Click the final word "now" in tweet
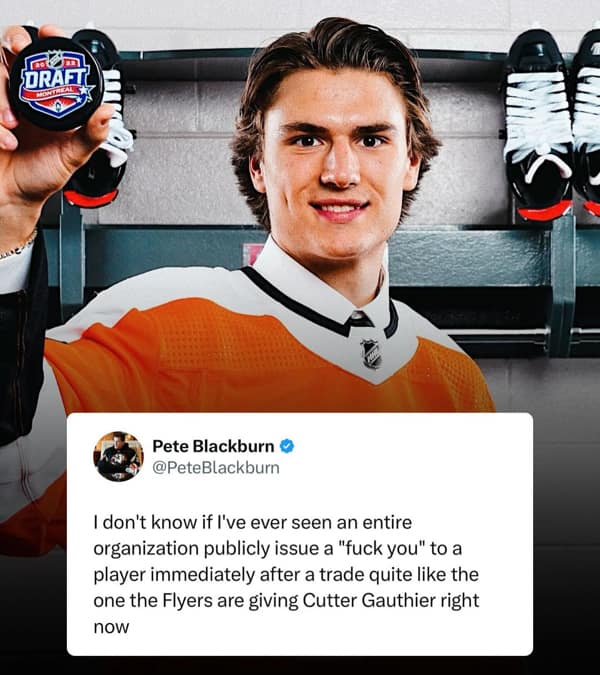The image size is (600, 675). pyautogui.click(x=111, y=627)
